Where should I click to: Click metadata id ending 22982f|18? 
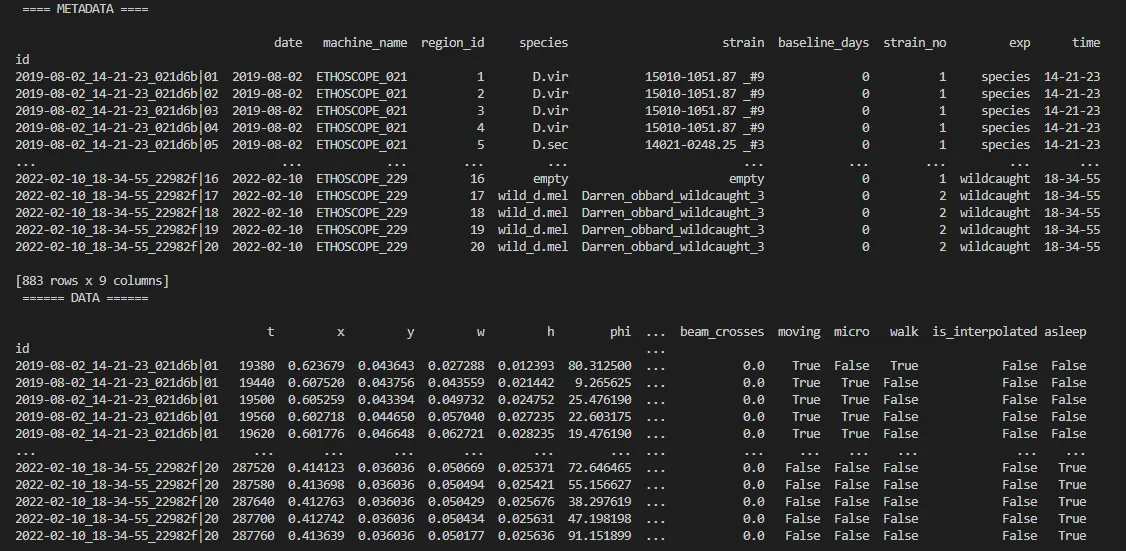(116, 213)
